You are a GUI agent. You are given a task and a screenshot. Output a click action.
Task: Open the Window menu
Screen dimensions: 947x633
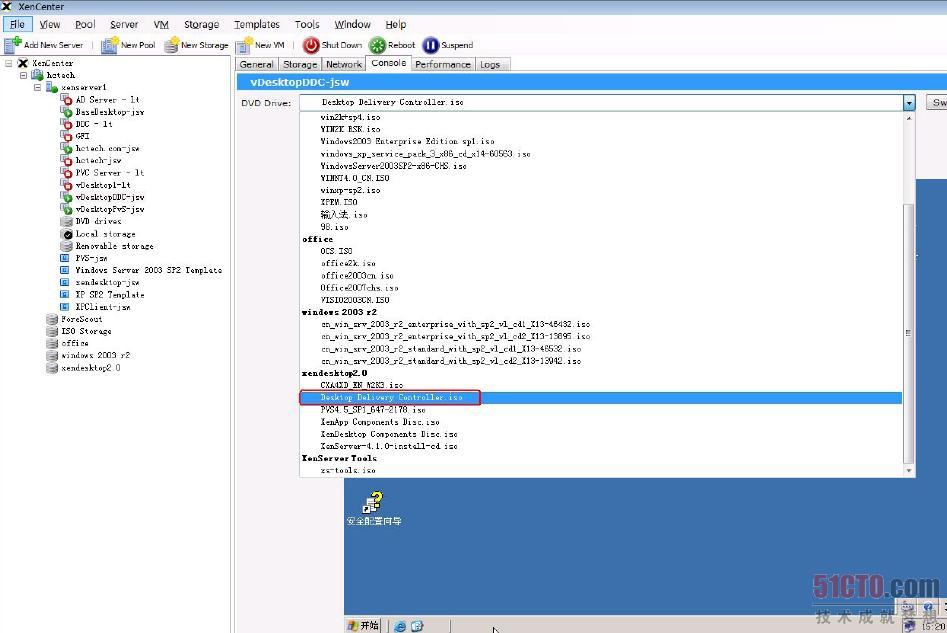pos(352,24)
